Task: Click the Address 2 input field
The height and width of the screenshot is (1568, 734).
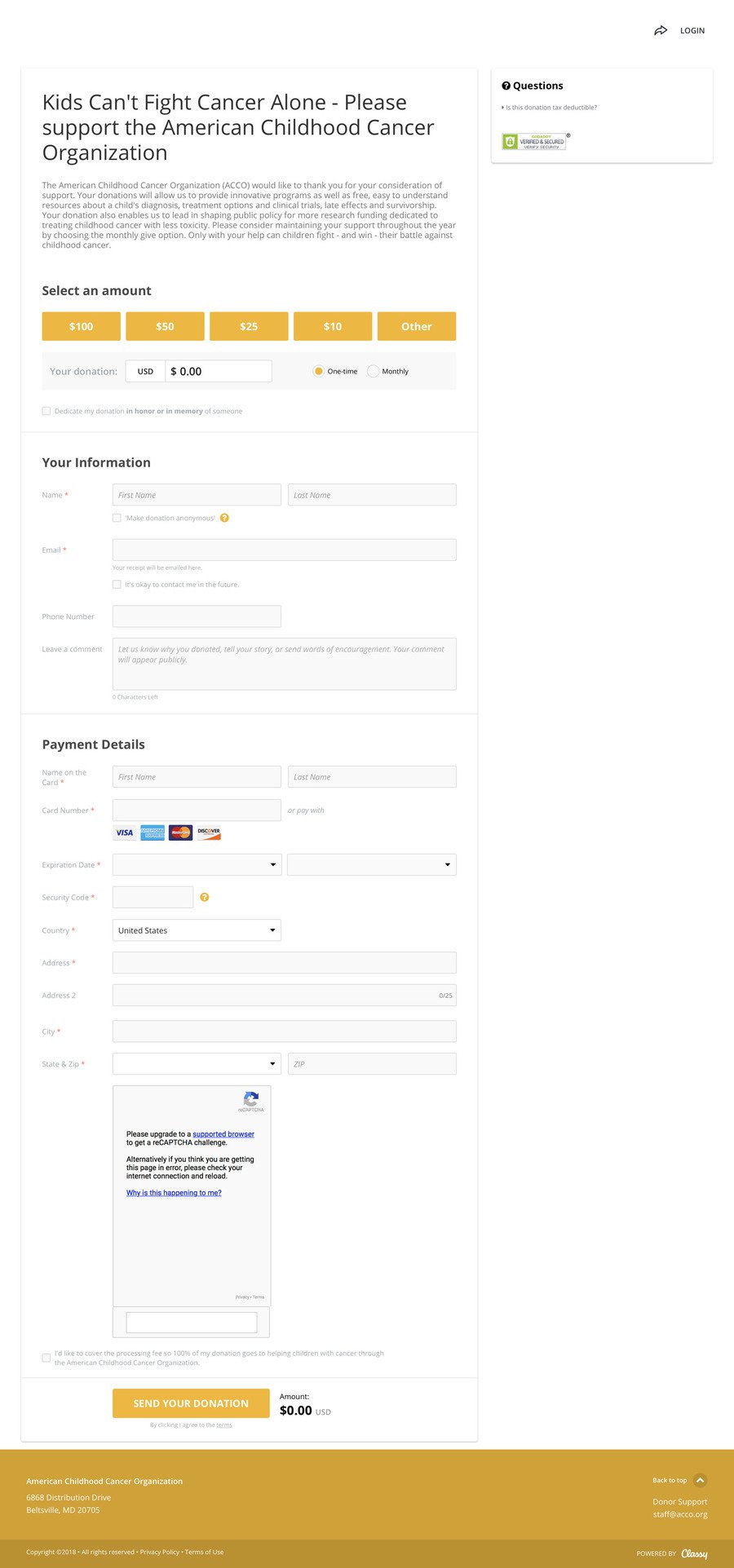Action: pyautogui.click(x=285, y=995)
